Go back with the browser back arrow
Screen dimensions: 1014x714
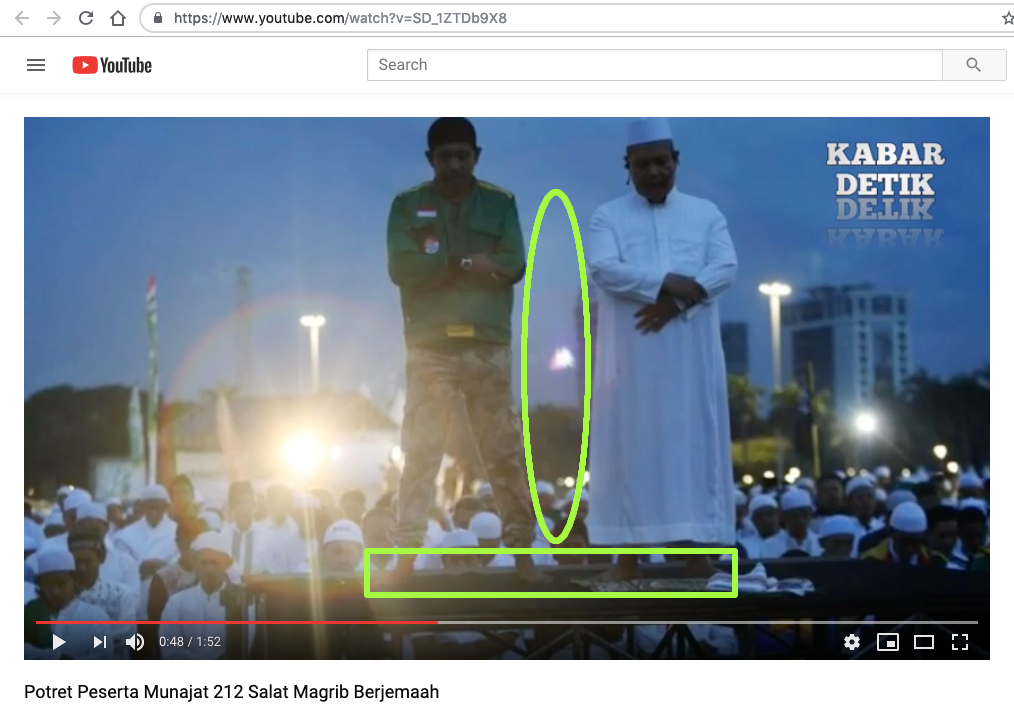22,18
